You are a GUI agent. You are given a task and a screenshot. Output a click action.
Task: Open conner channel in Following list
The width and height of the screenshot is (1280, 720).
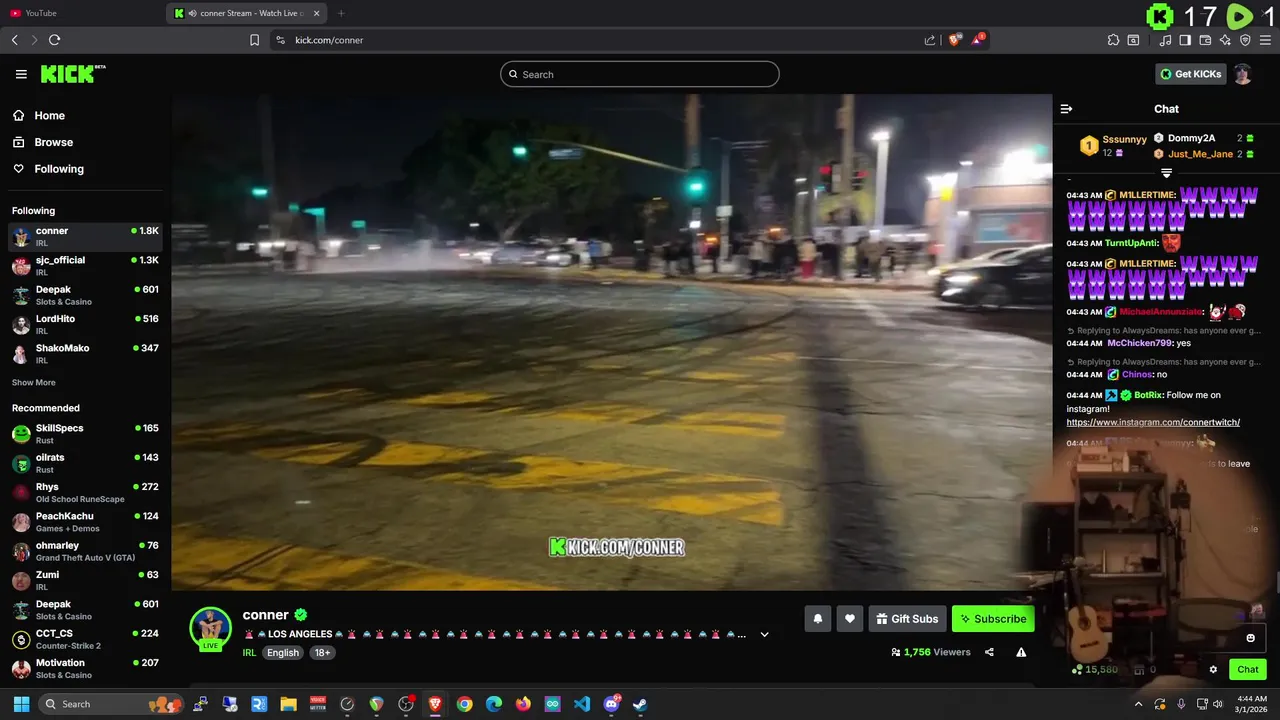point(85,236)
